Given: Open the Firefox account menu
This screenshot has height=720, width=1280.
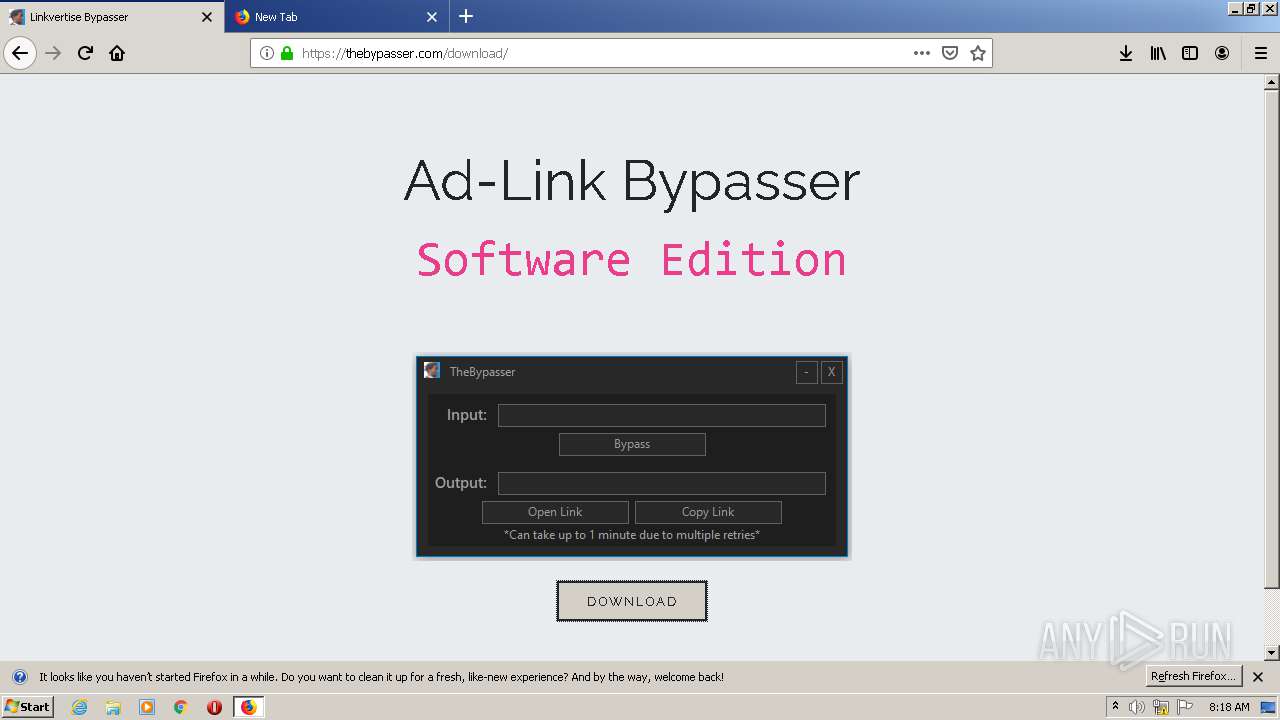Looking at the screenshot, I should [1222, 53].
